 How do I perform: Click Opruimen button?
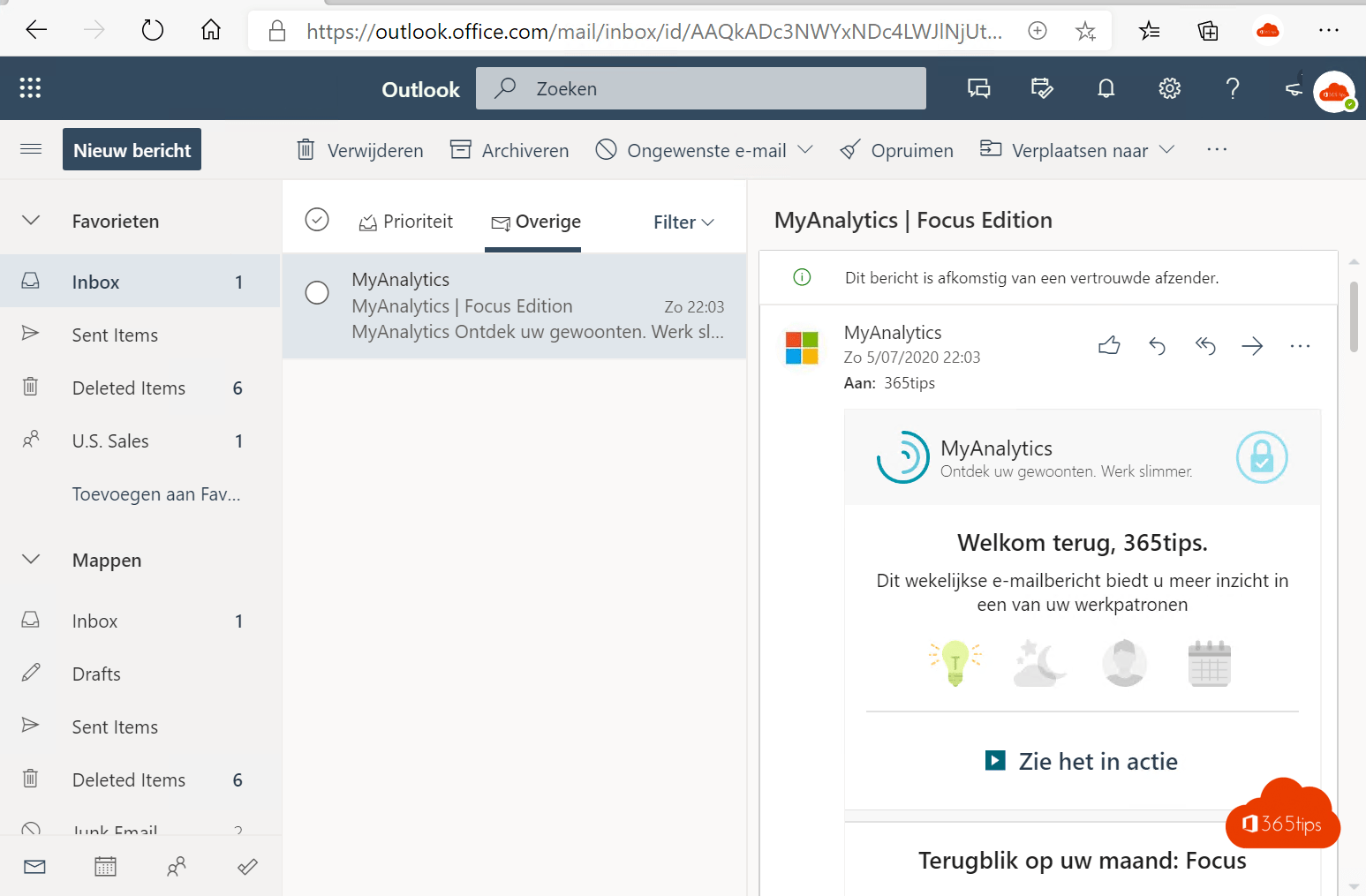(896, 150)
